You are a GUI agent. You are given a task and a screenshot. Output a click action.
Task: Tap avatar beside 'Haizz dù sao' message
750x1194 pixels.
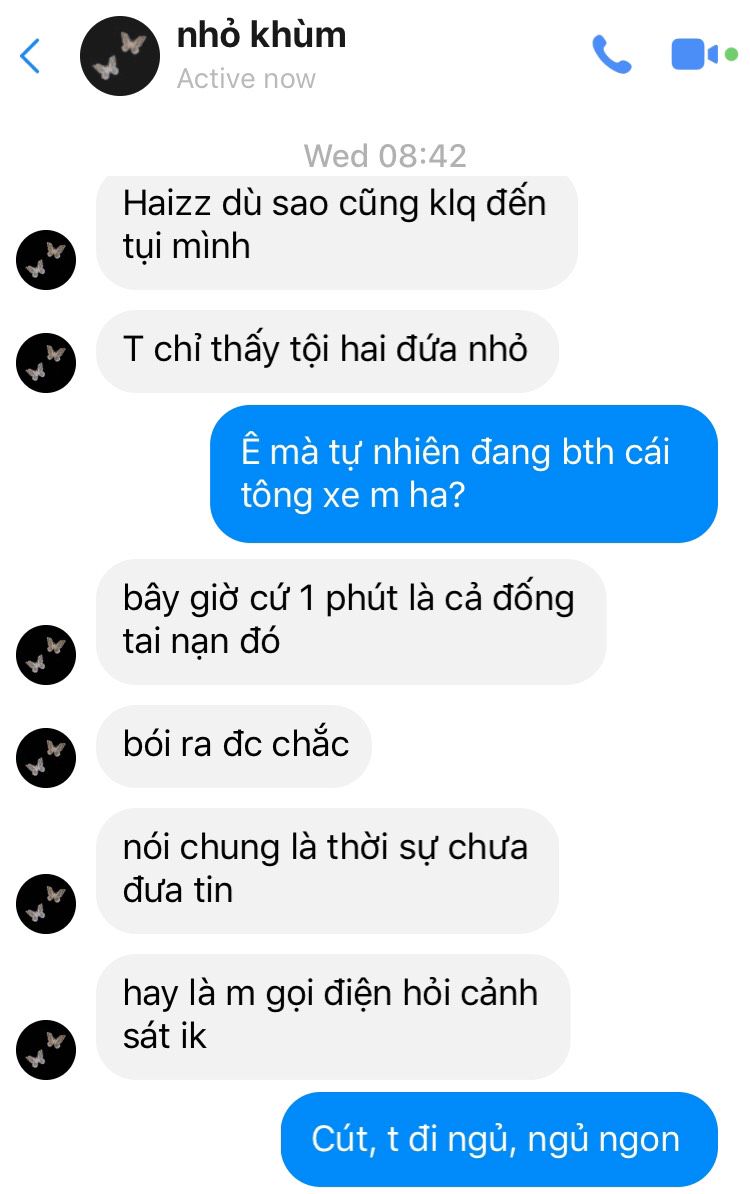tap(46, 260)
